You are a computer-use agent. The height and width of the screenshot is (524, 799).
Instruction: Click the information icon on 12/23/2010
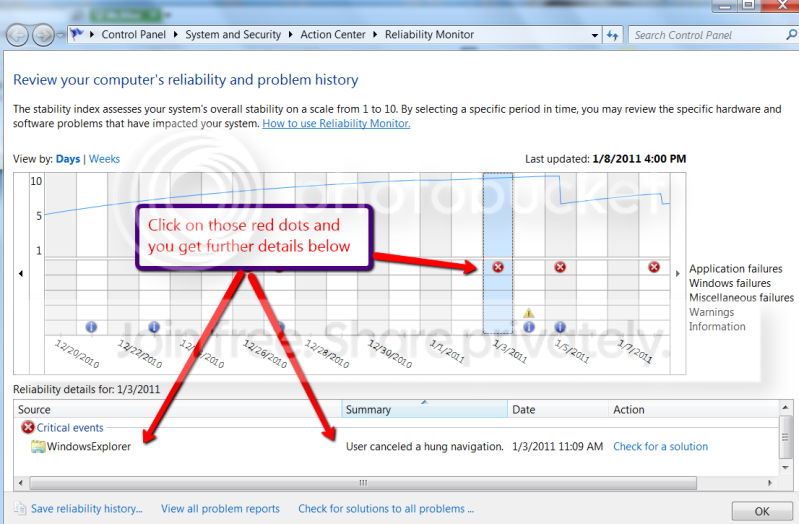tap(154, 327)
